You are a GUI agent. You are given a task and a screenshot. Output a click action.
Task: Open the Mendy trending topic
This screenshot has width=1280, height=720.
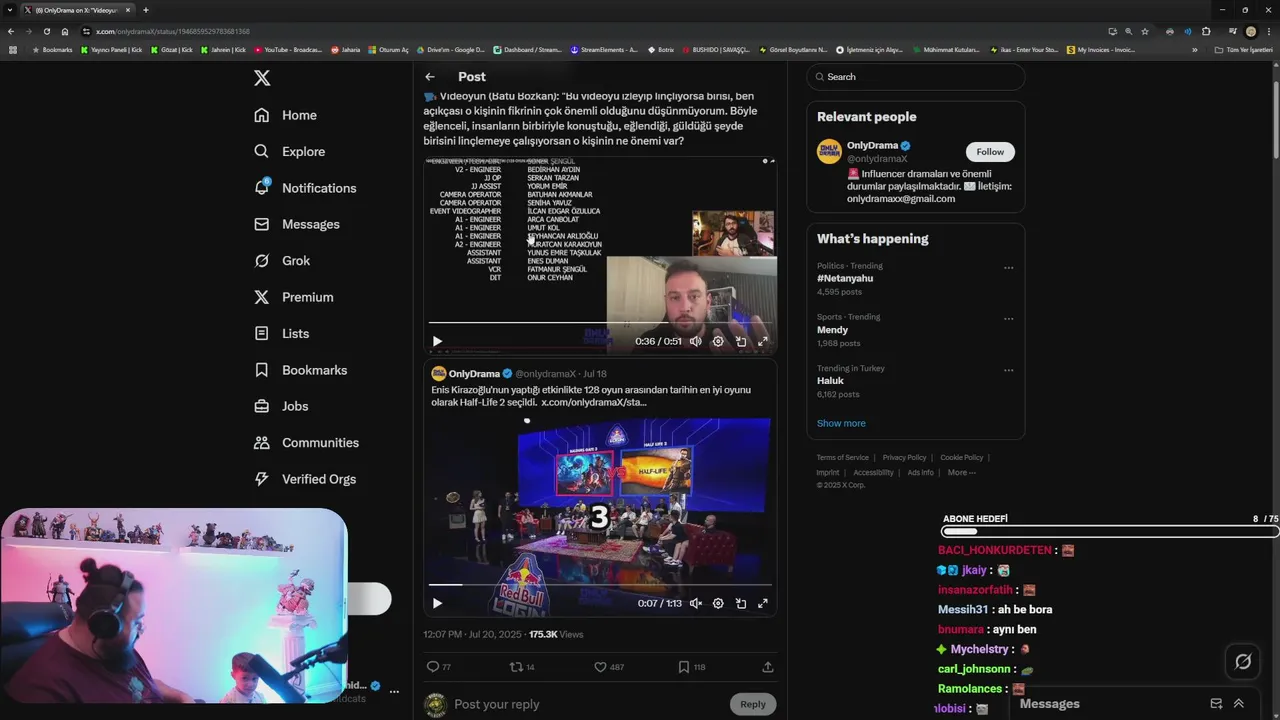pos(832,330)
